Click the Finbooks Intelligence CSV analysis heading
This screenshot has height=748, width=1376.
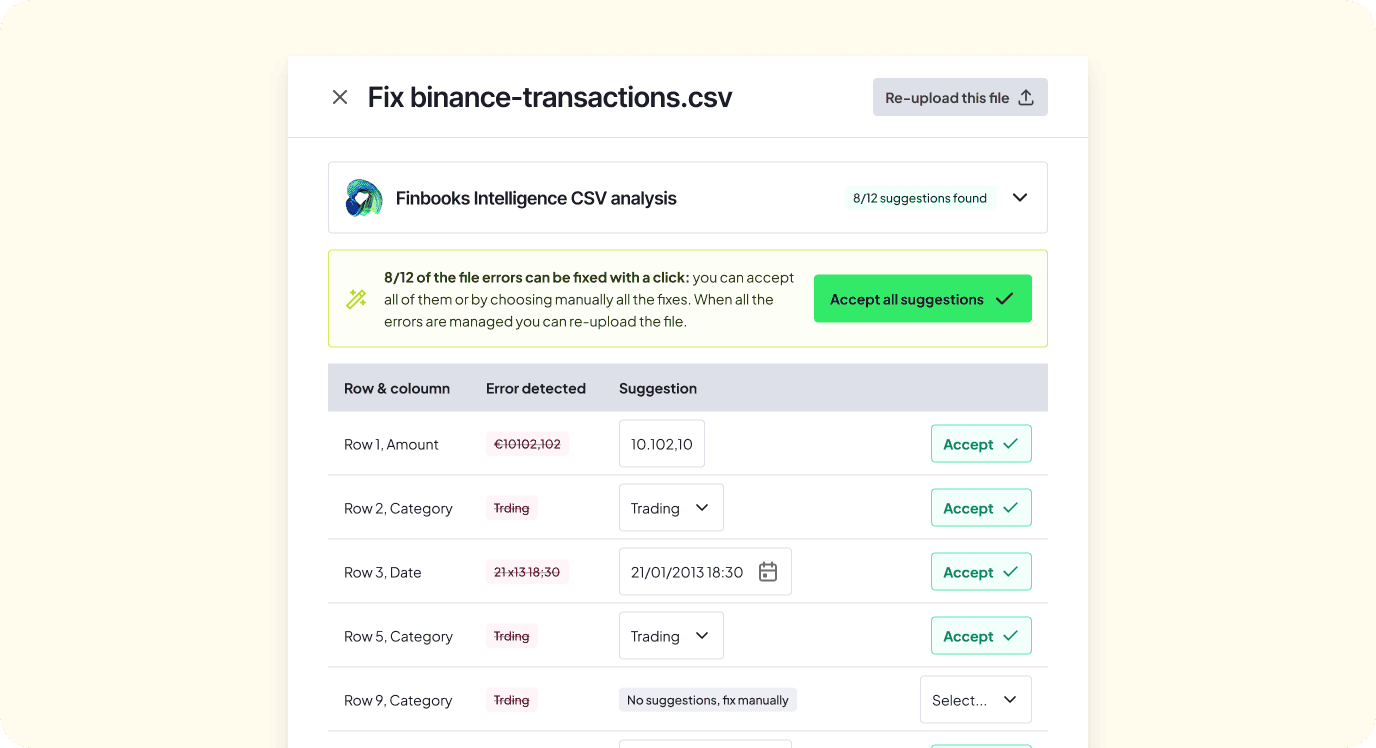pyautogui.click(x=536, y=198)
